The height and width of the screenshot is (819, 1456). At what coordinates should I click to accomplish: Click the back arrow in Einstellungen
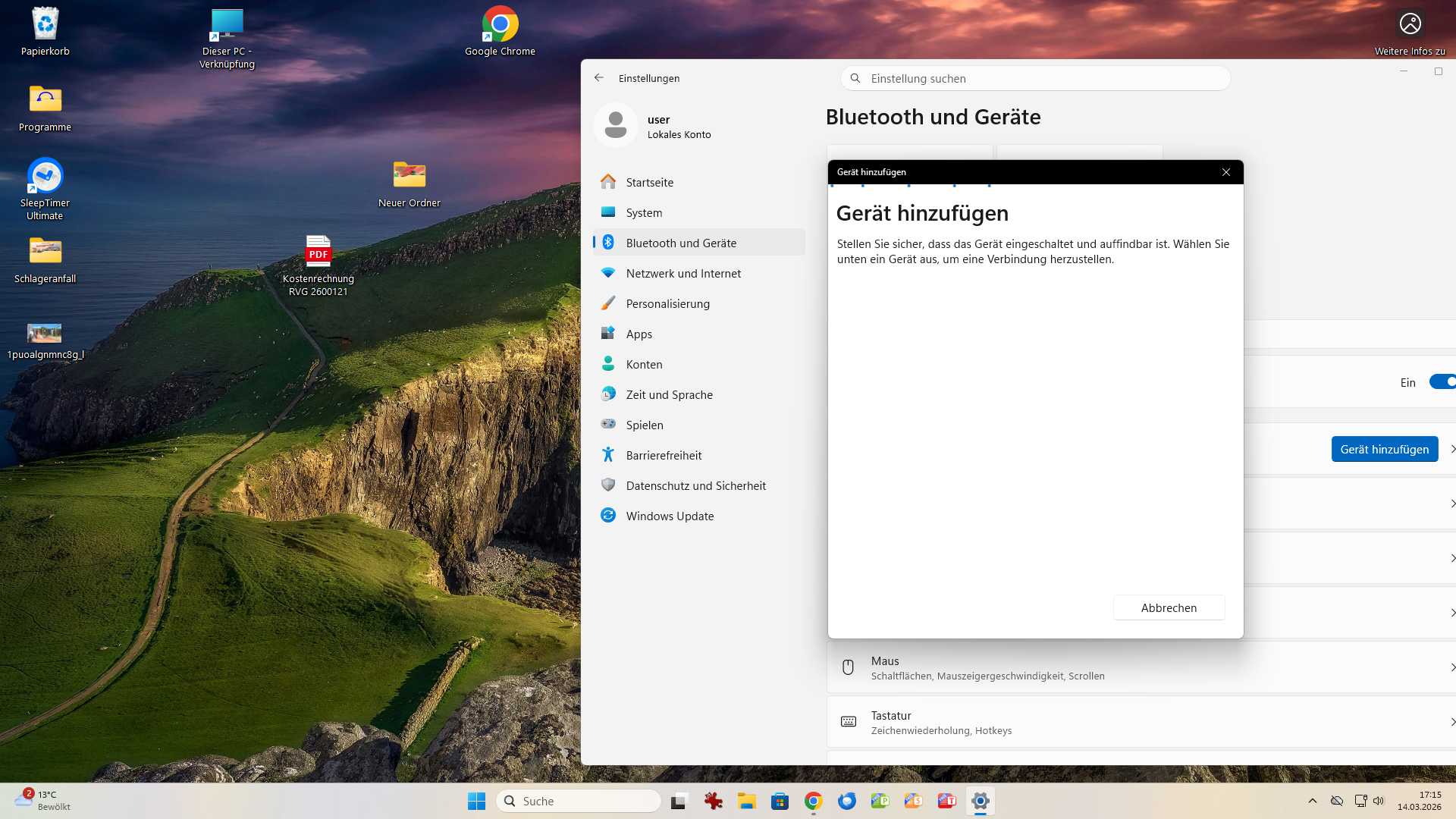(x=599, y=78)
